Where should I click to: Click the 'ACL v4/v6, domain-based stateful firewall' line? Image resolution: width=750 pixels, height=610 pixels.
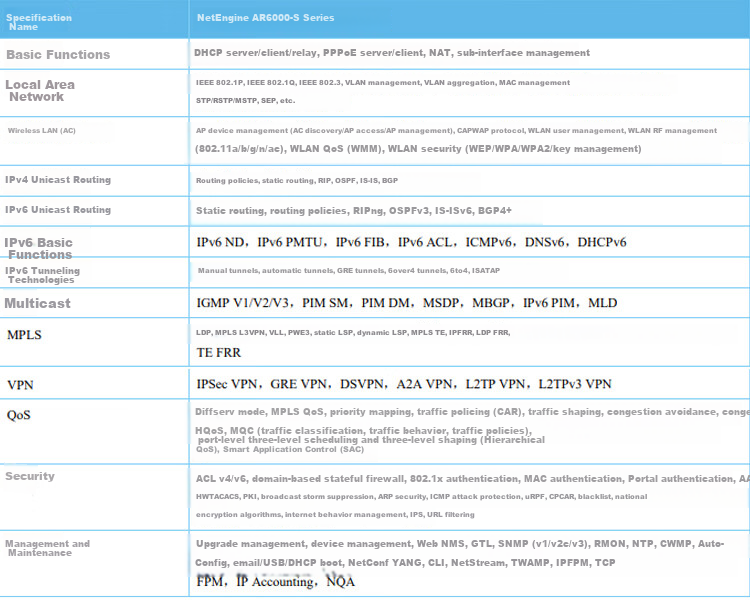coord(473,479)
